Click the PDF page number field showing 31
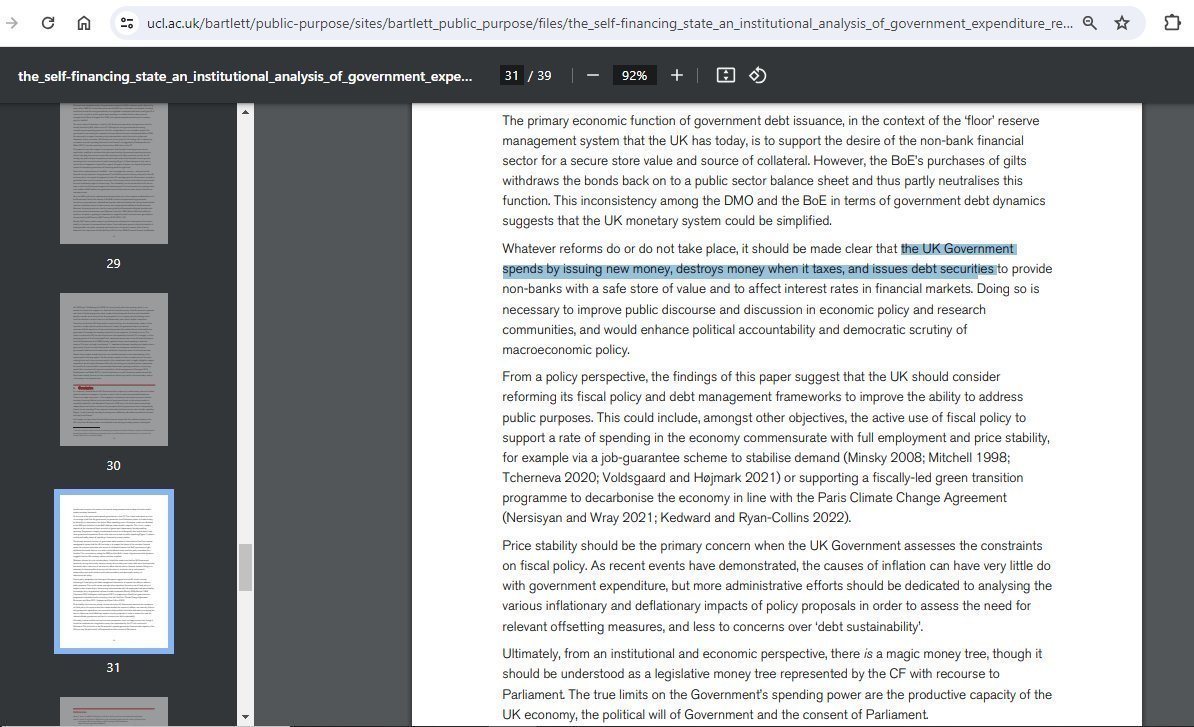 click(x=511, y=75)
